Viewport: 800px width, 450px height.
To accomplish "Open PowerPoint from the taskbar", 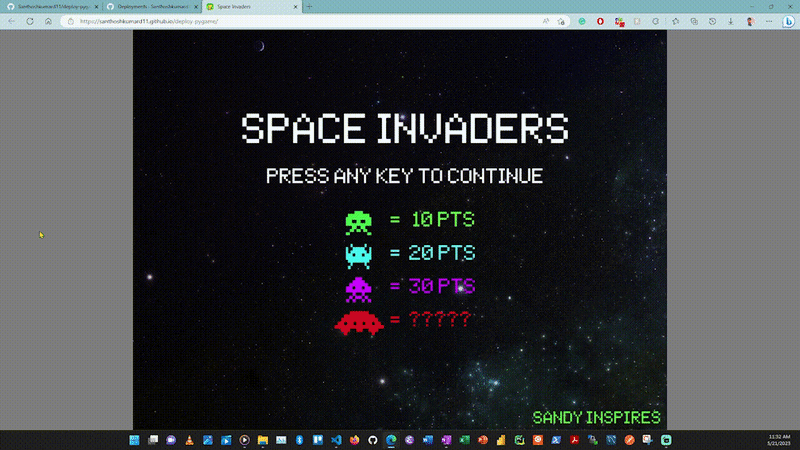I will pyautogui.click(x=483, y=440).
